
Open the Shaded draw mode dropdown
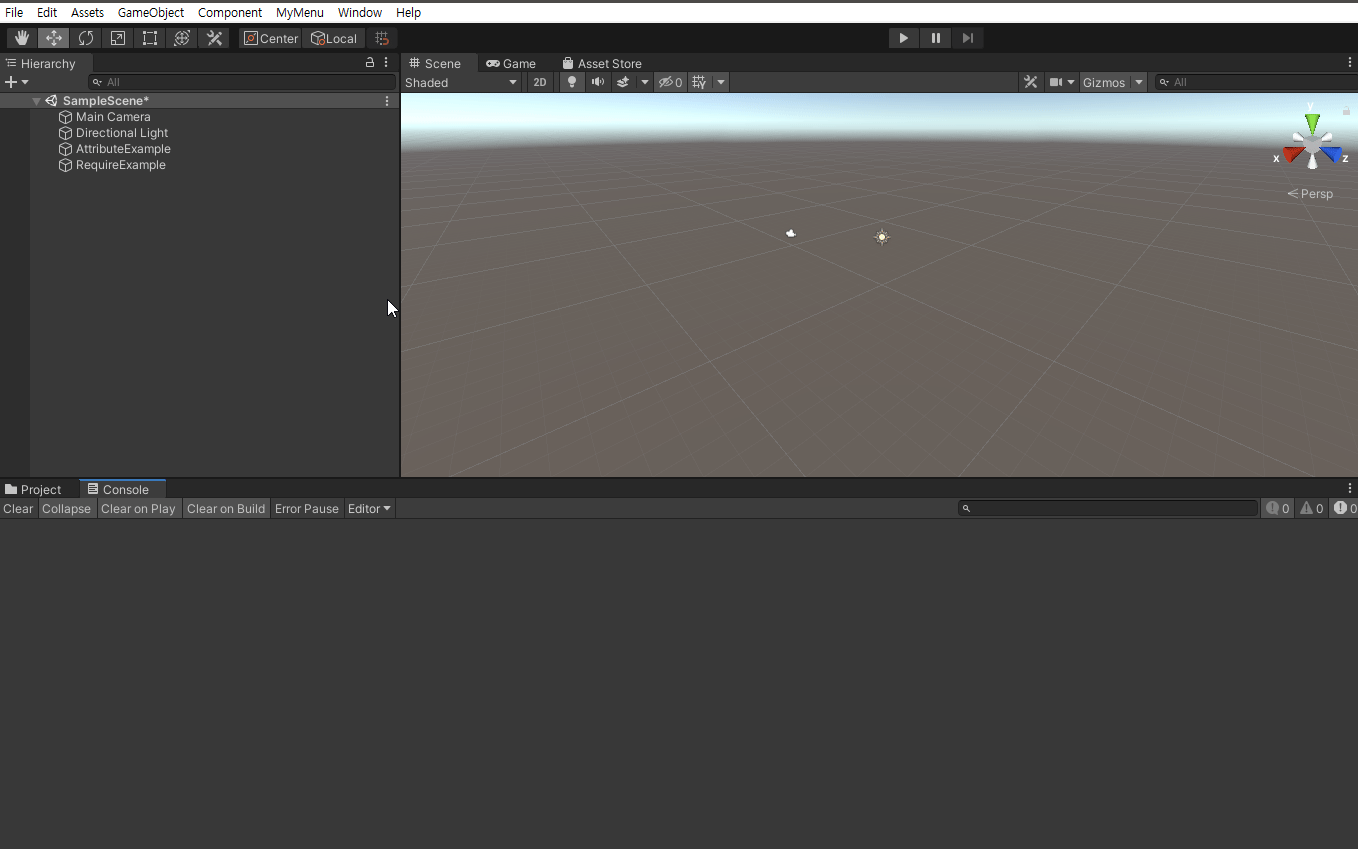(x=462, y=82)
